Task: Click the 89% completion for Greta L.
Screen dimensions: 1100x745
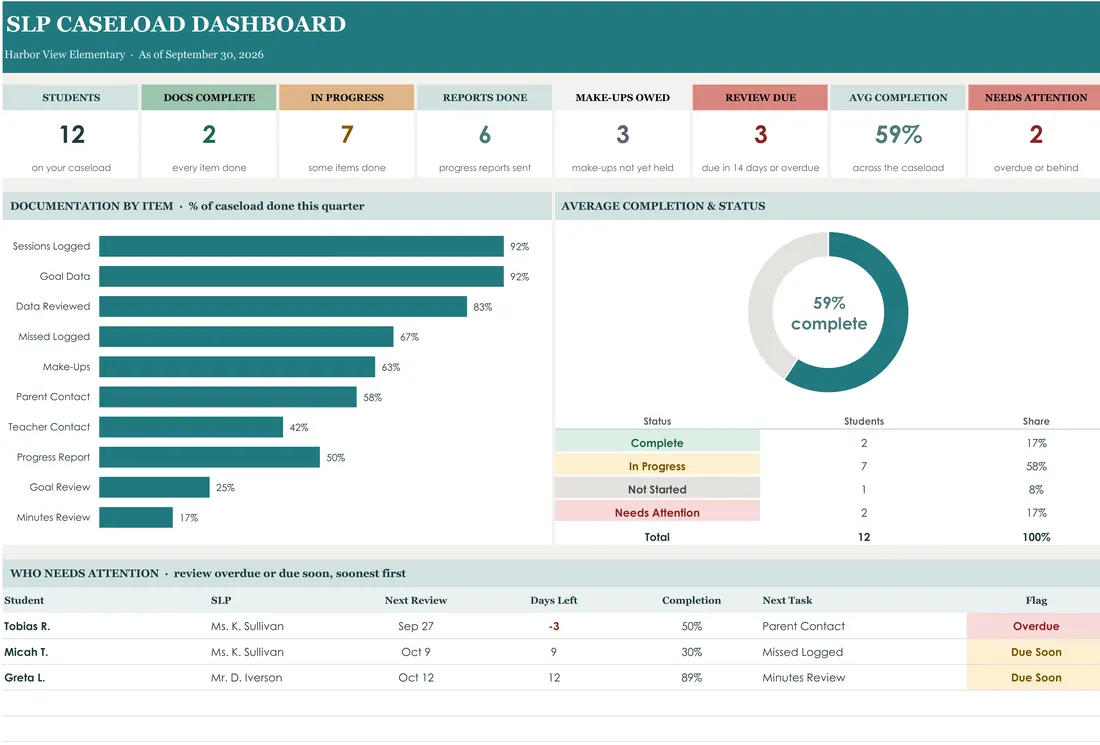Action: (691, 678)
